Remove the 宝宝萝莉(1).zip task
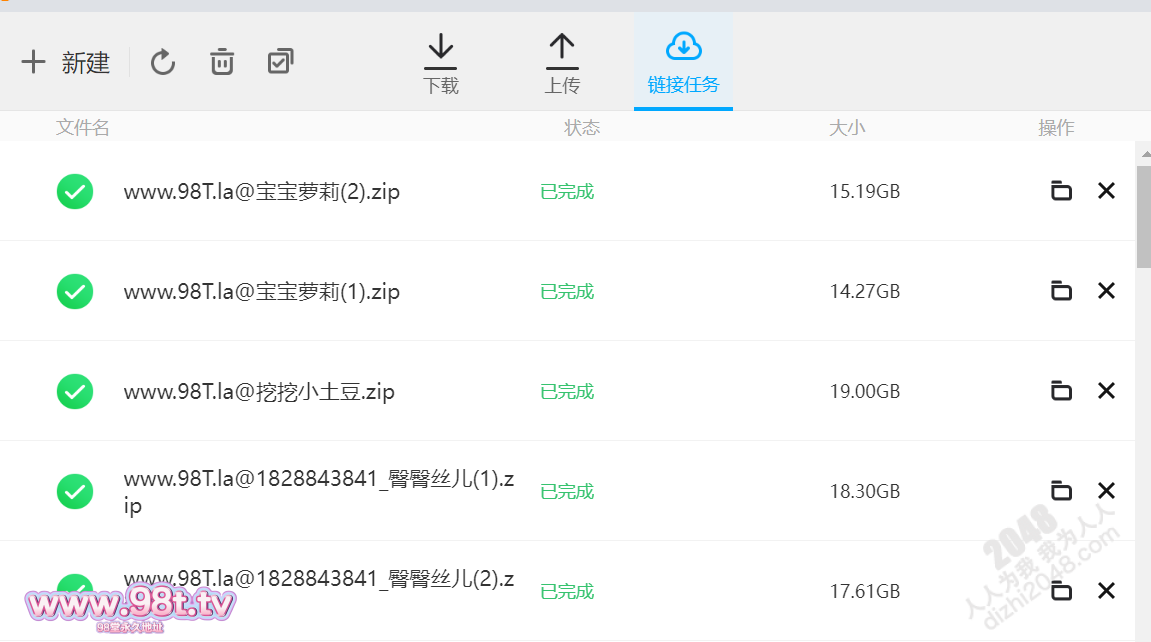The height and width of the screenshot is (642, 1151). [x=1106, y=291]
